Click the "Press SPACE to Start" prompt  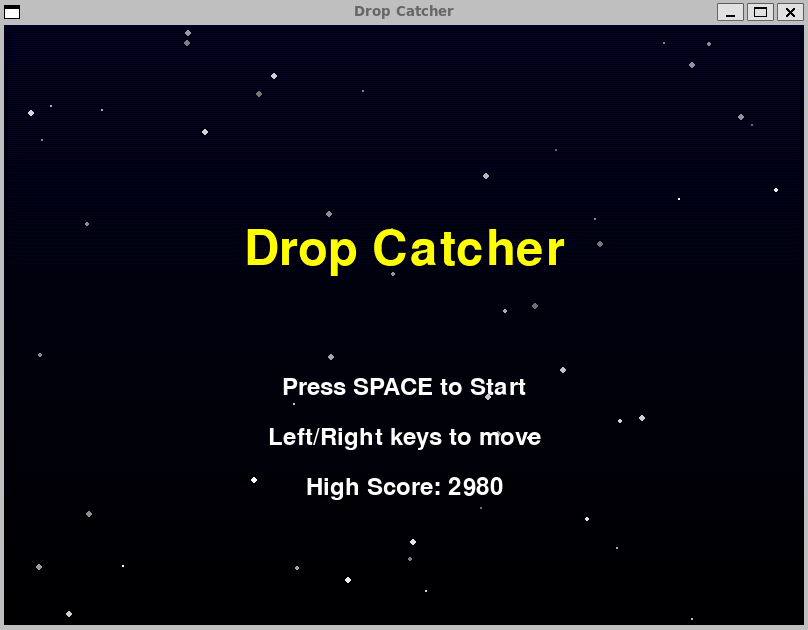[x=404, y=387]
